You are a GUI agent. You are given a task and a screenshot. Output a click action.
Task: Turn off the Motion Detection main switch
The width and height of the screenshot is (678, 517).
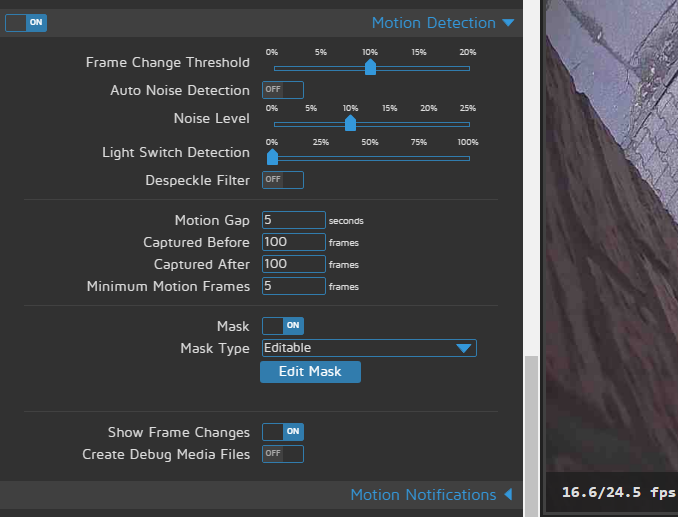pyautogui.click(x=26, y=22)
